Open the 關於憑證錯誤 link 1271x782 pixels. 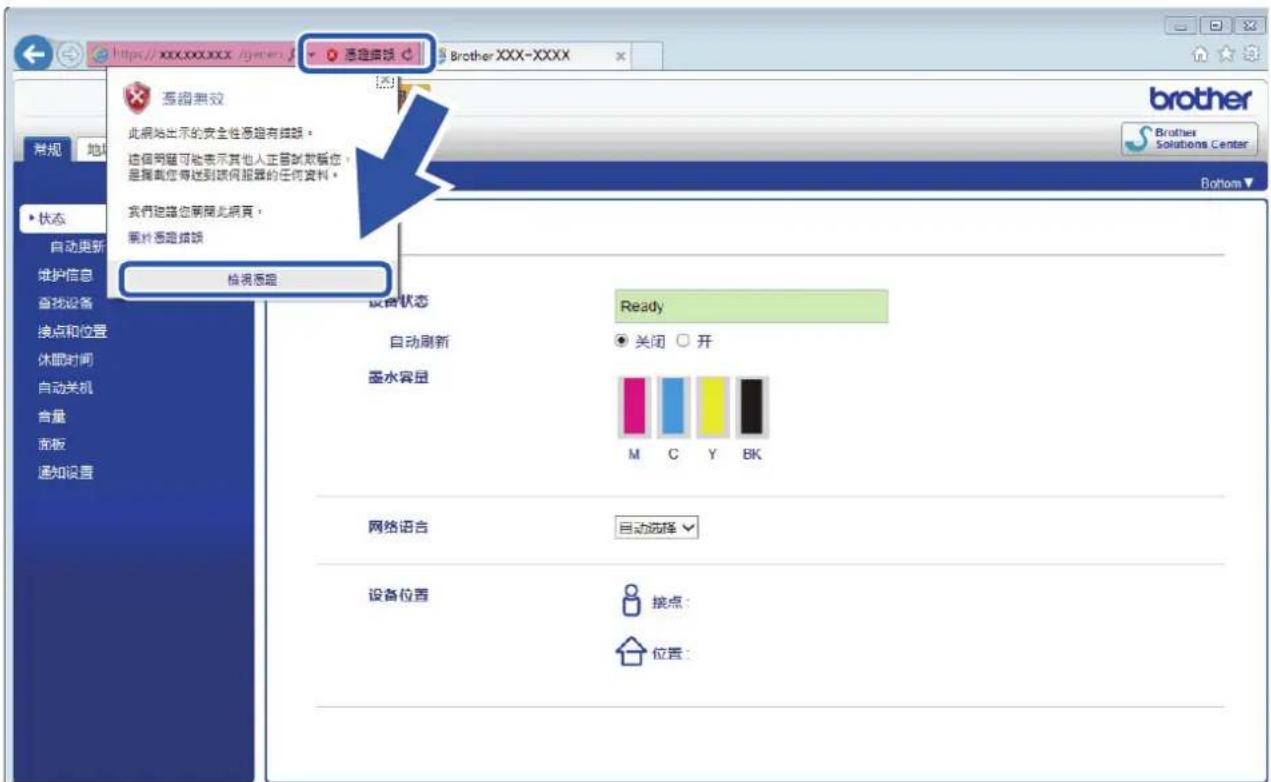coord(166,238)
